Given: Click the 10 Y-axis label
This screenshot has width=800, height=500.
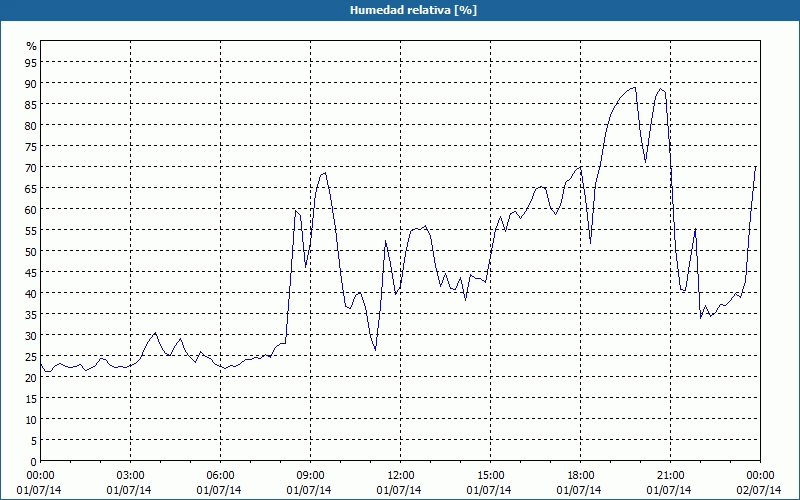Looking at the screenshot, I should [x=31, y=420].
